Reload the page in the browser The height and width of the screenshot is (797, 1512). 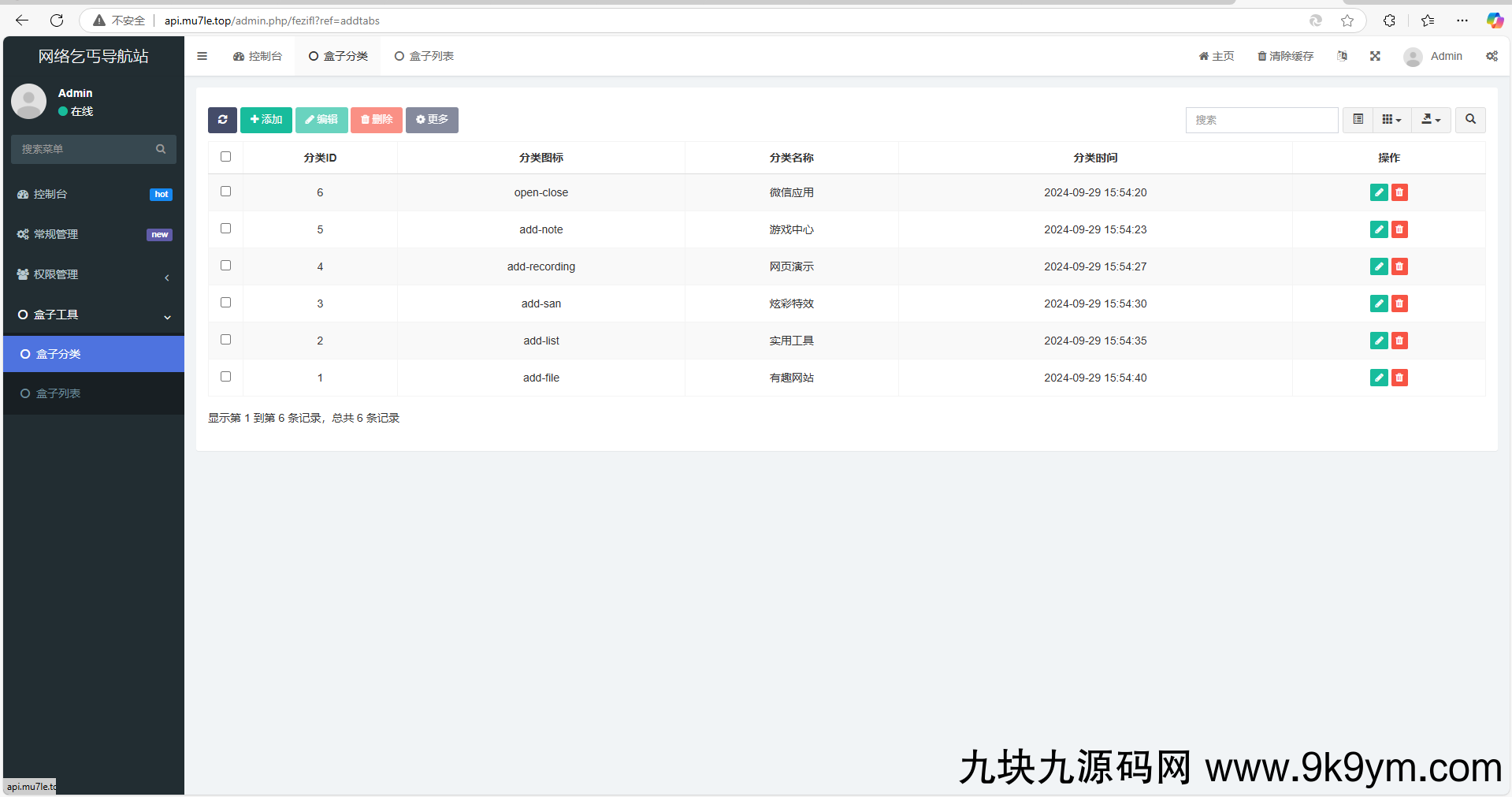57,20
